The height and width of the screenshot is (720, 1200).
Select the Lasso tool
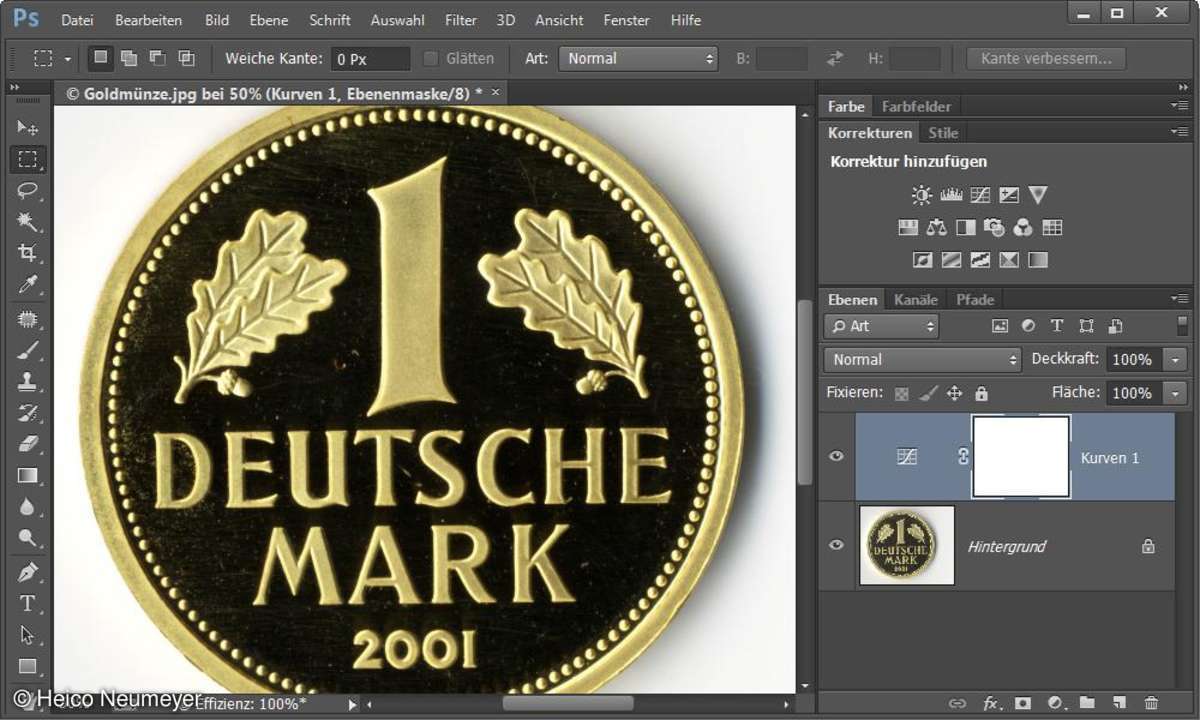click(27, 191)
